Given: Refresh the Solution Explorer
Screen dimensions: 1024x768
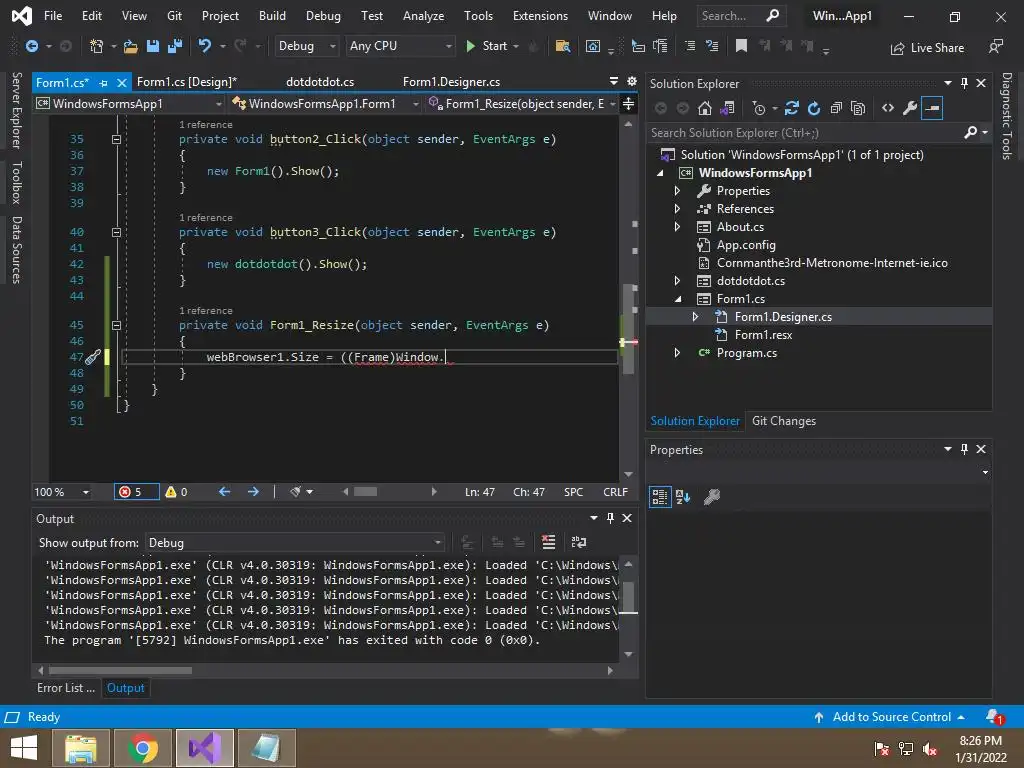Looking at the screenshot, I should [814, 108].
